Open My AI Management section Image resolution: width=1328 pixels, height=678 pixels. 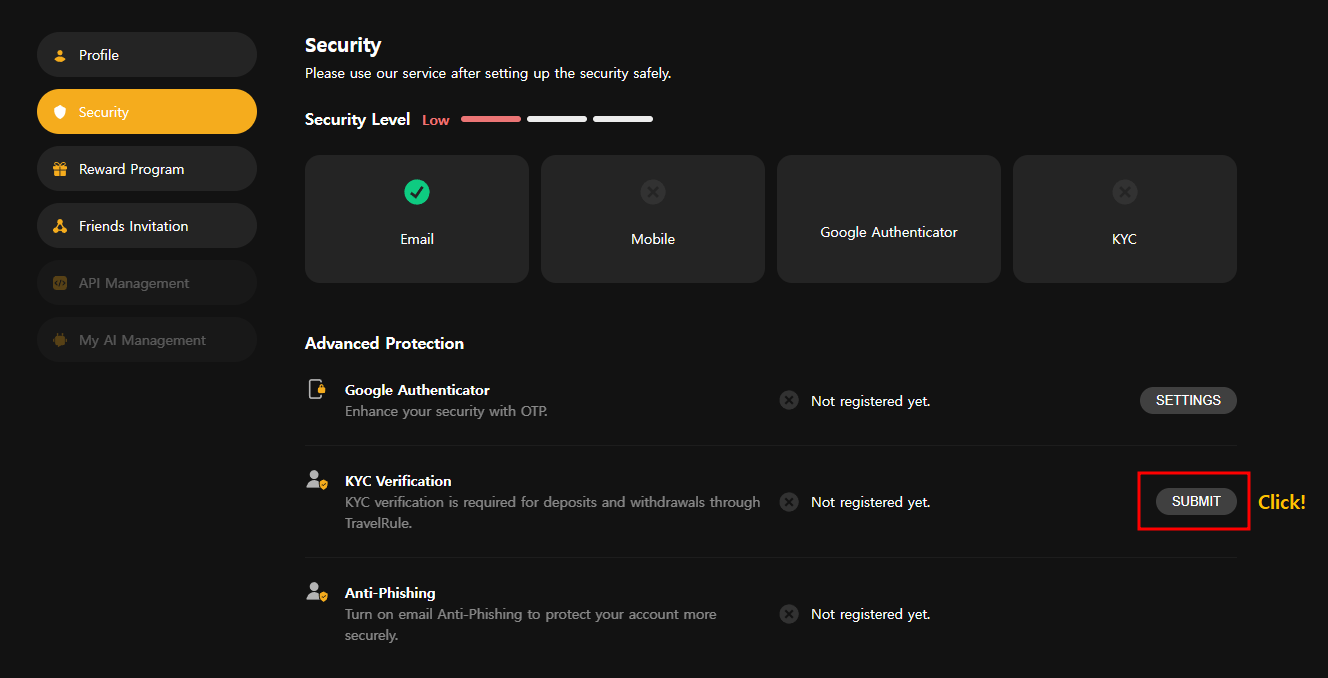coord(147,340)
